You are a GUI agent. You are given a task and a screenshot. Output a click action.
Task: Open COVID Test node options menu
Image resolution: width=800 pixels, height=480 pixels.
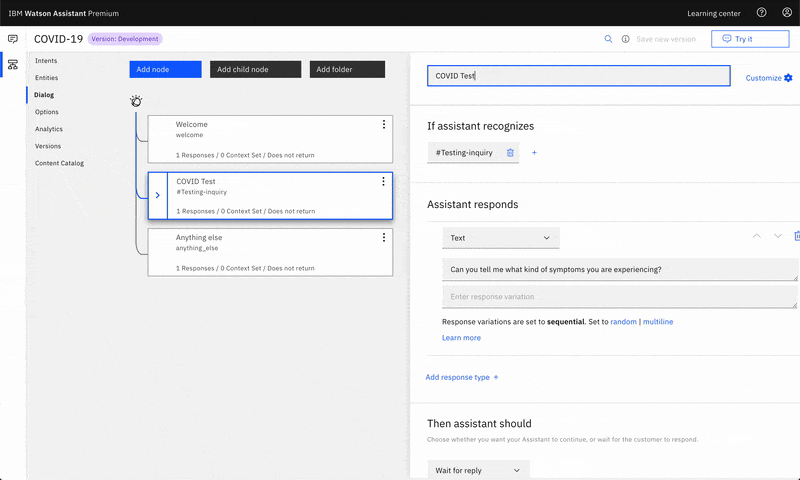(383, 182)
